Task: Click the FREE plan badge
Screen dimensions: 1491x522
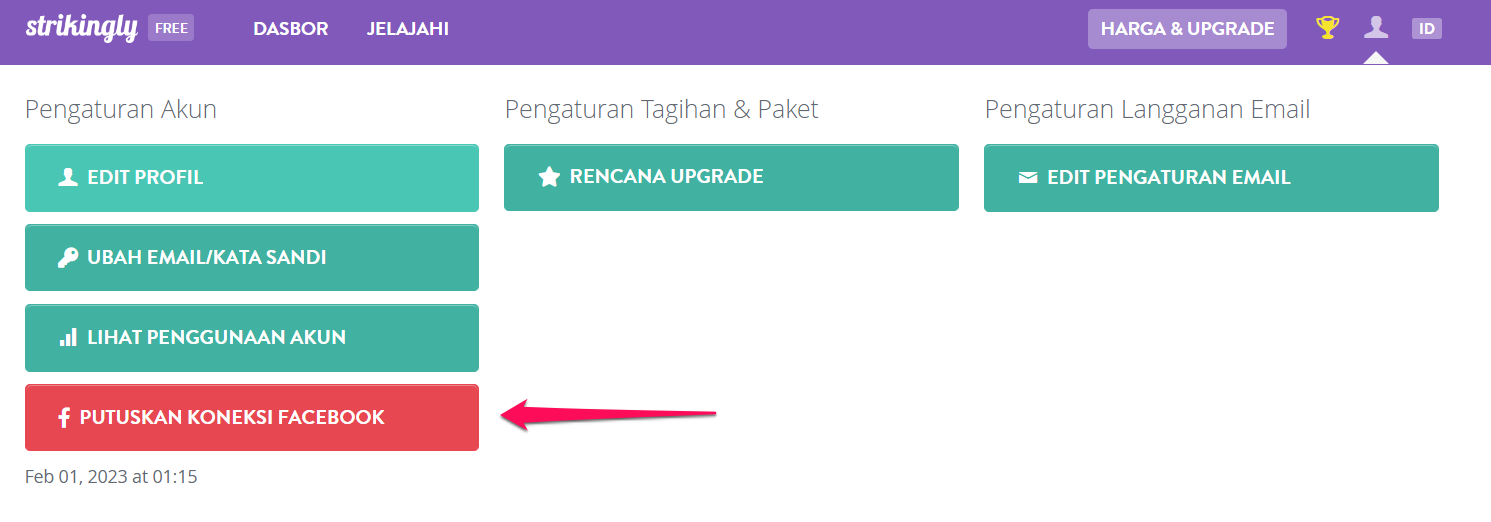Action: pos(171,28)
